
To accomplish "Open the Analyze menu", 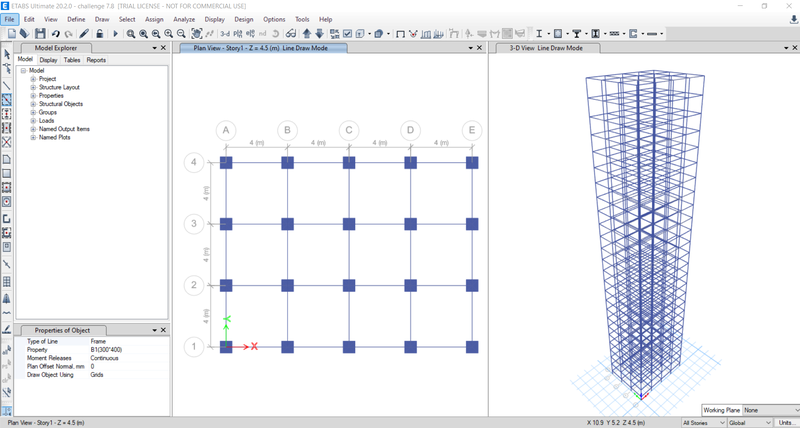I will (184, 19).
